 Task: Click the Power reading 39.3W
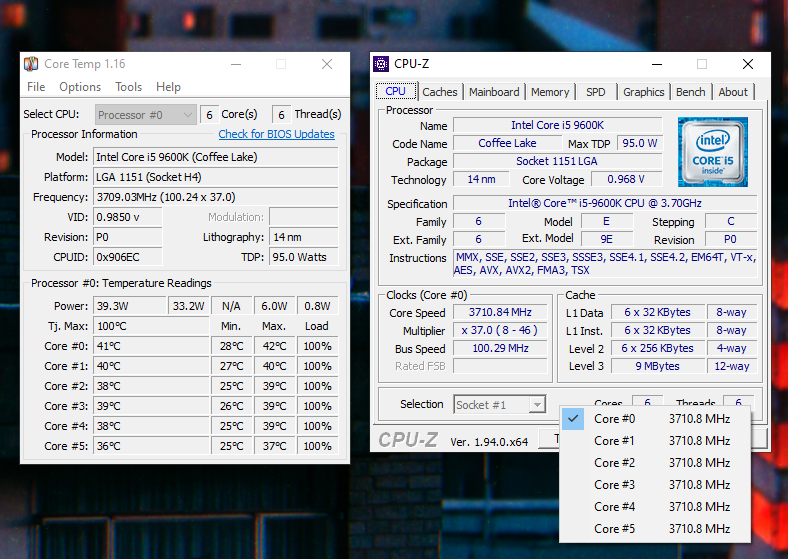tap(130, 306)
